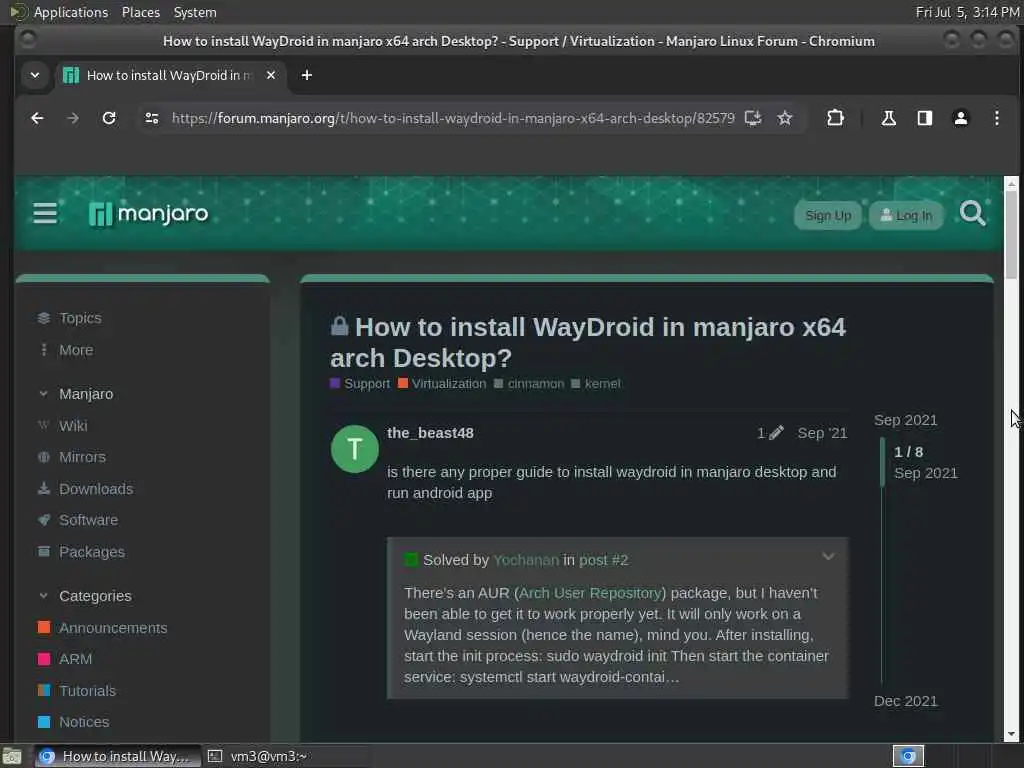
Task: Click the workspace switcher in bottom panel
Action: pyautogui.click(x=908, y=756)
